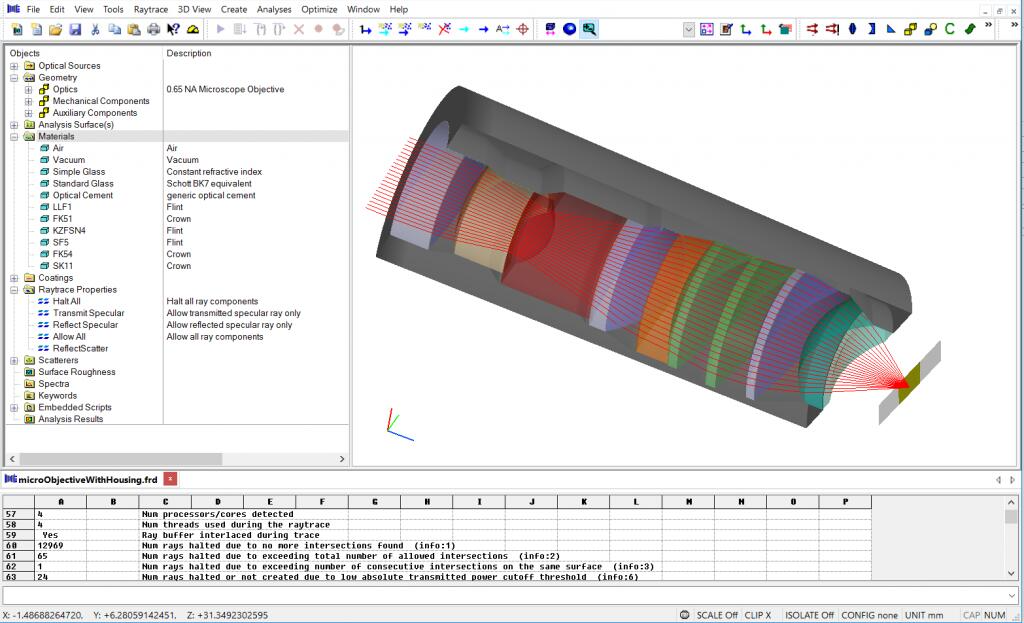Click the blue triangle prism toolbar icon
The image size is (1024, 623).
pos(891,29)
